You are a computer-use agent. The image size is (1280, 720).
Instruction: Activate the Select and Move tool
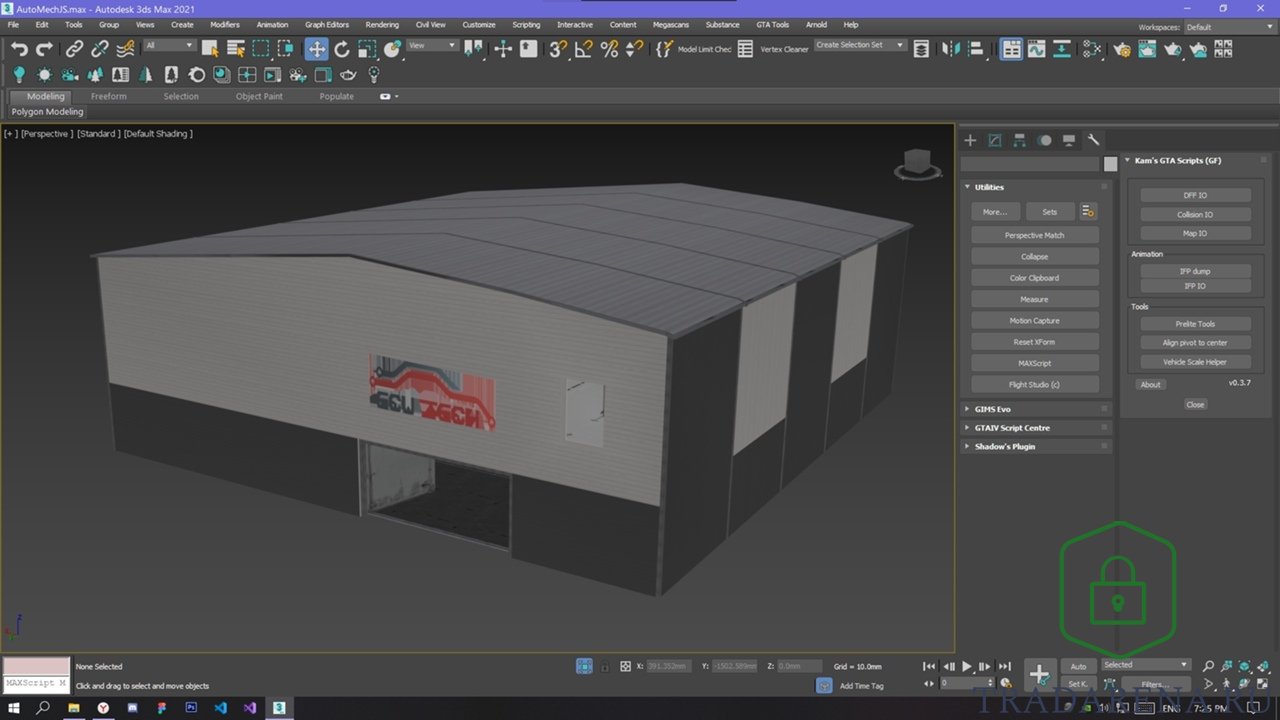point(316,49)
